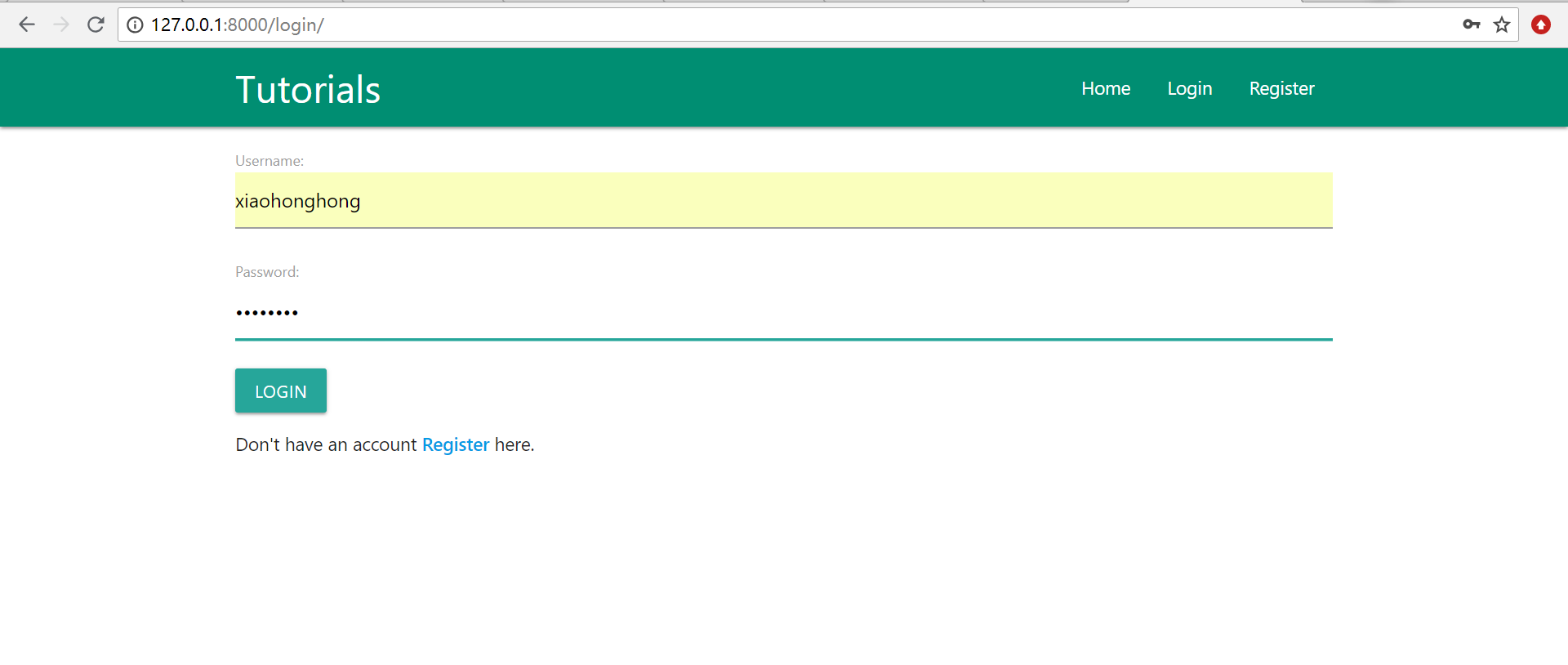The height and width of the screenshot is (665, 1568).
Task: Click the browser forward arrow
Action: coord(61,25)
